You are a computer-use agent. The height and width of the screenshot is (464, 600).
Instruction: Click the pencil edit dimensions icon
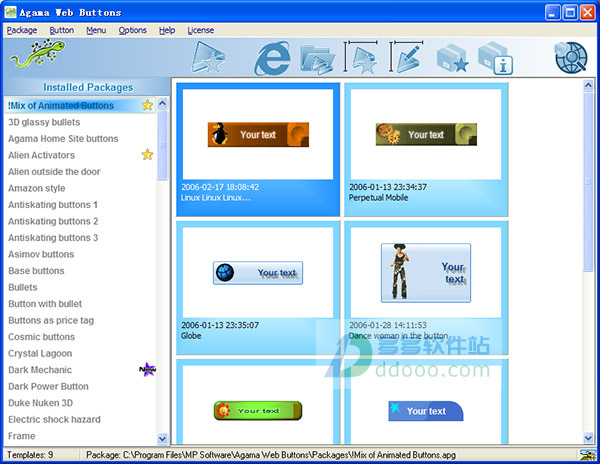[406, 57]
